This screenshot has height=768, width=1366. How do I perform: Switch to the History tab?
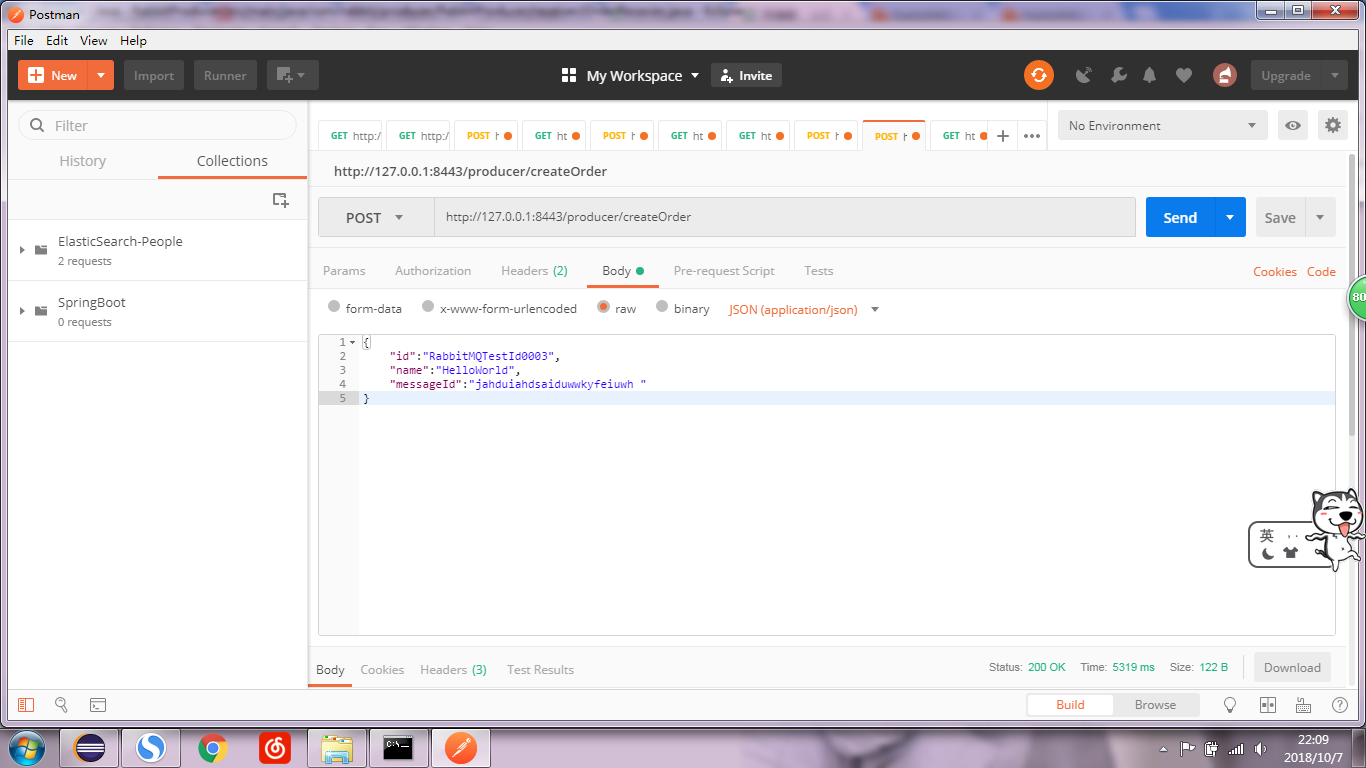point(83,160)
